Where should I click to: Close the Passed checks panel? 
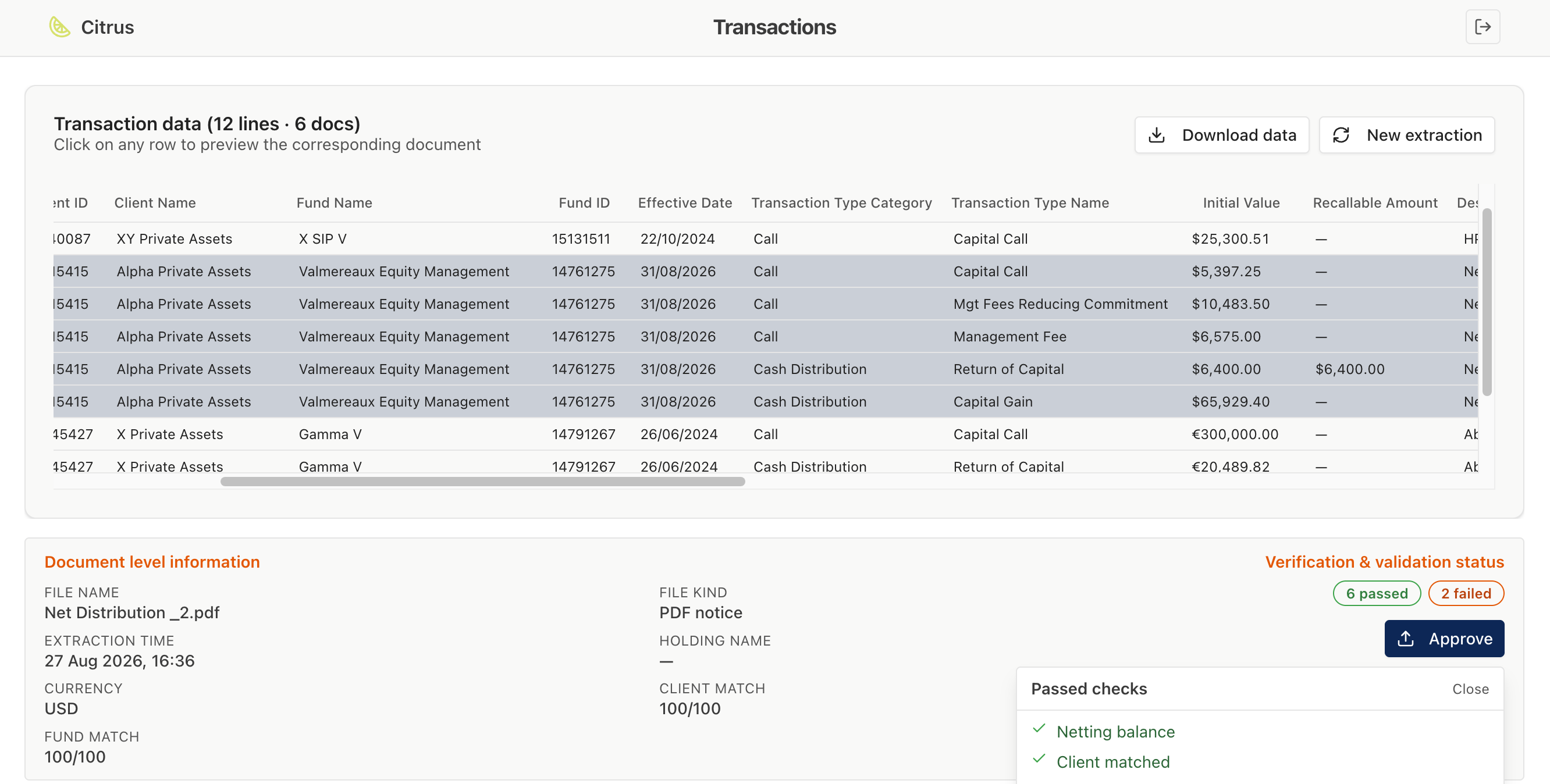point(1470,689)
